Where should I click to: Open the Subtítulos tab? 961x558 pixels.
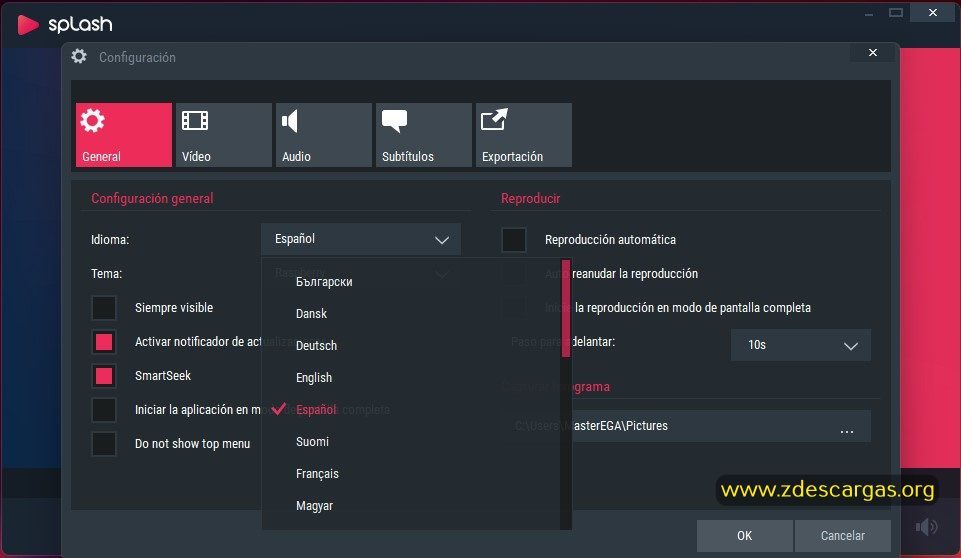click(x=424, y=135)
